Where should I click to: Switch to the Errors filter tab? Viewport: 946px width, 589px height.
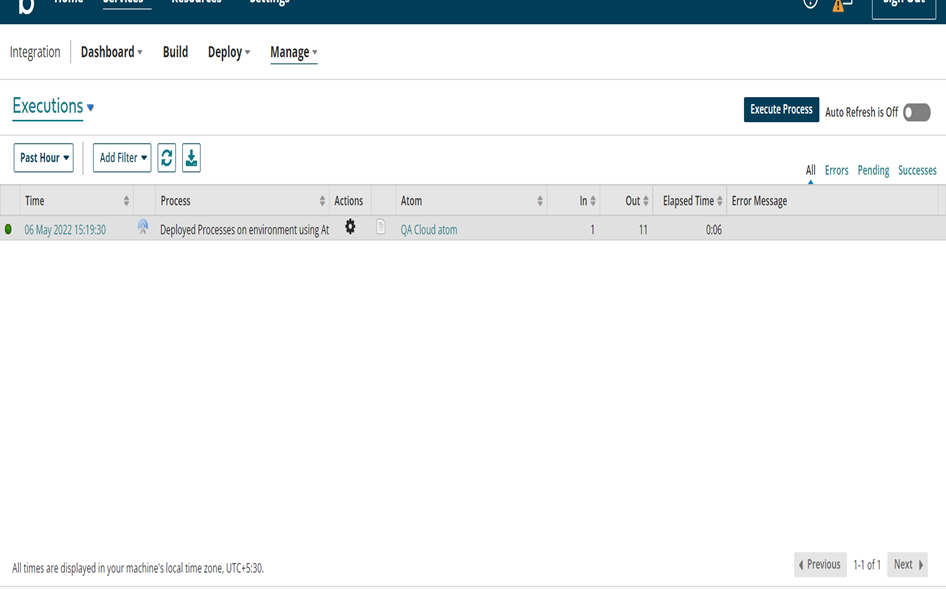tap(836, 170)
